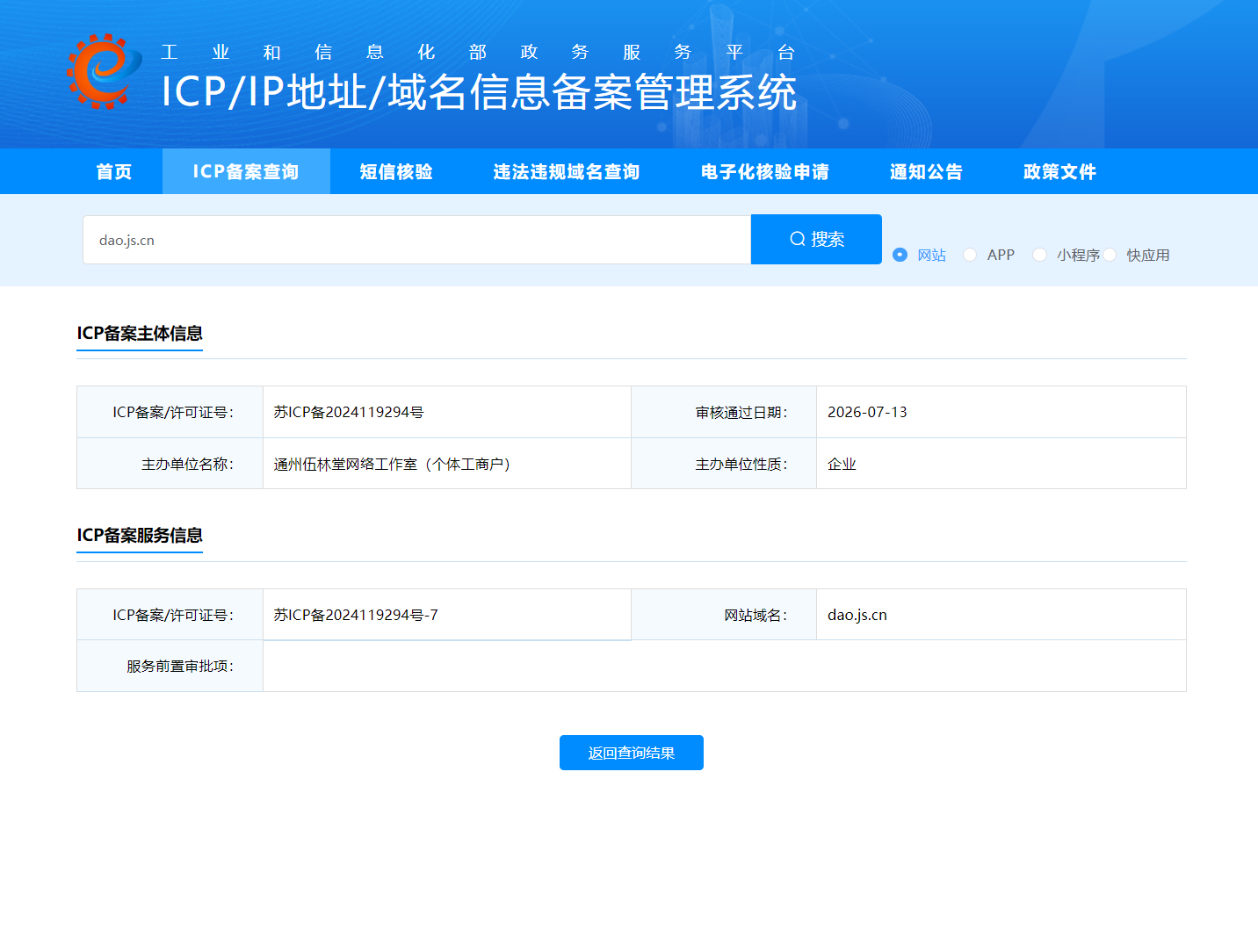Click the 服务前置审批项 label cell

click(x=170, y=666)
